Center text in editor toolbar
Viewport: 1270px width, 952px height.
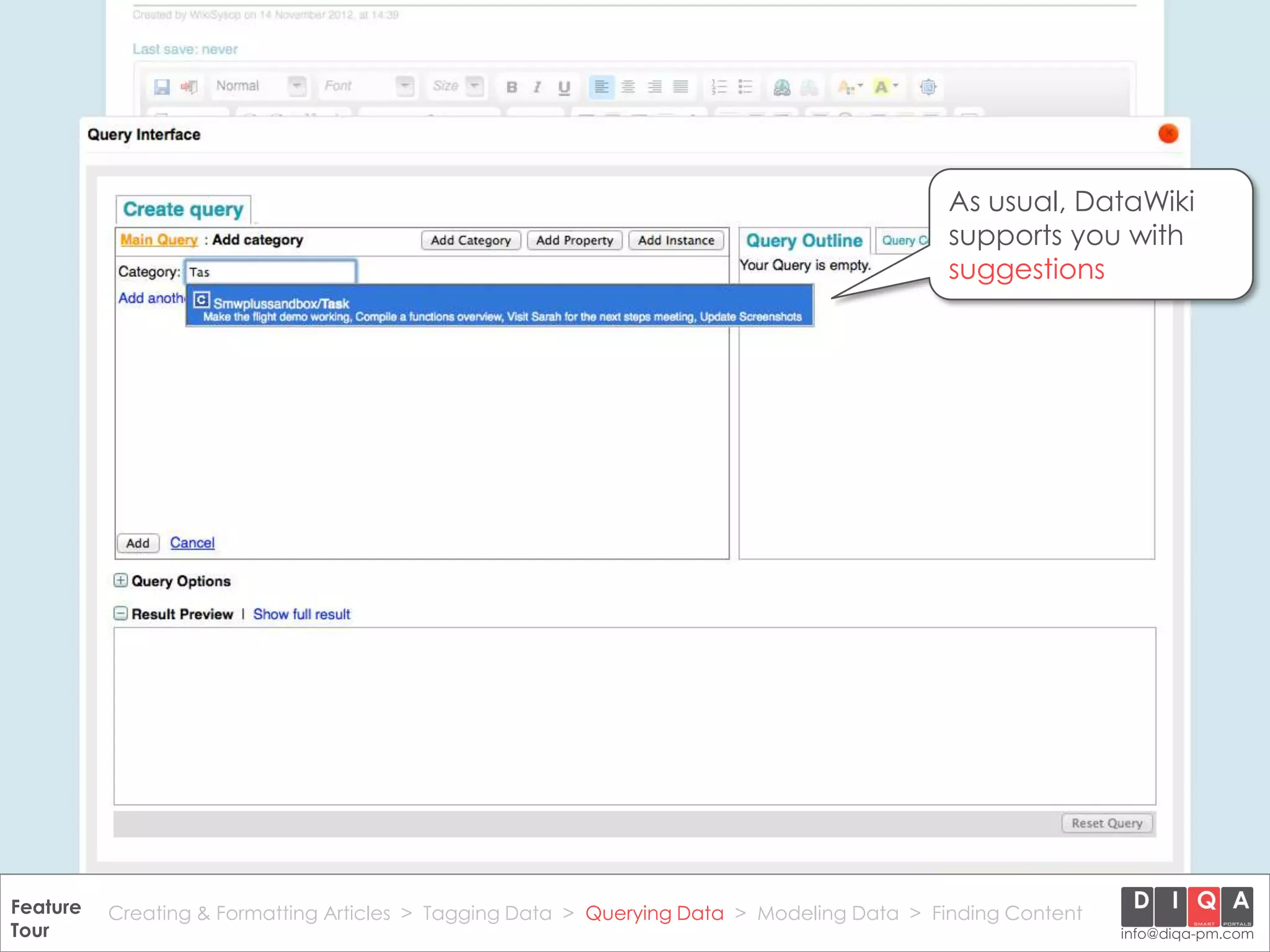coord(628,87)
